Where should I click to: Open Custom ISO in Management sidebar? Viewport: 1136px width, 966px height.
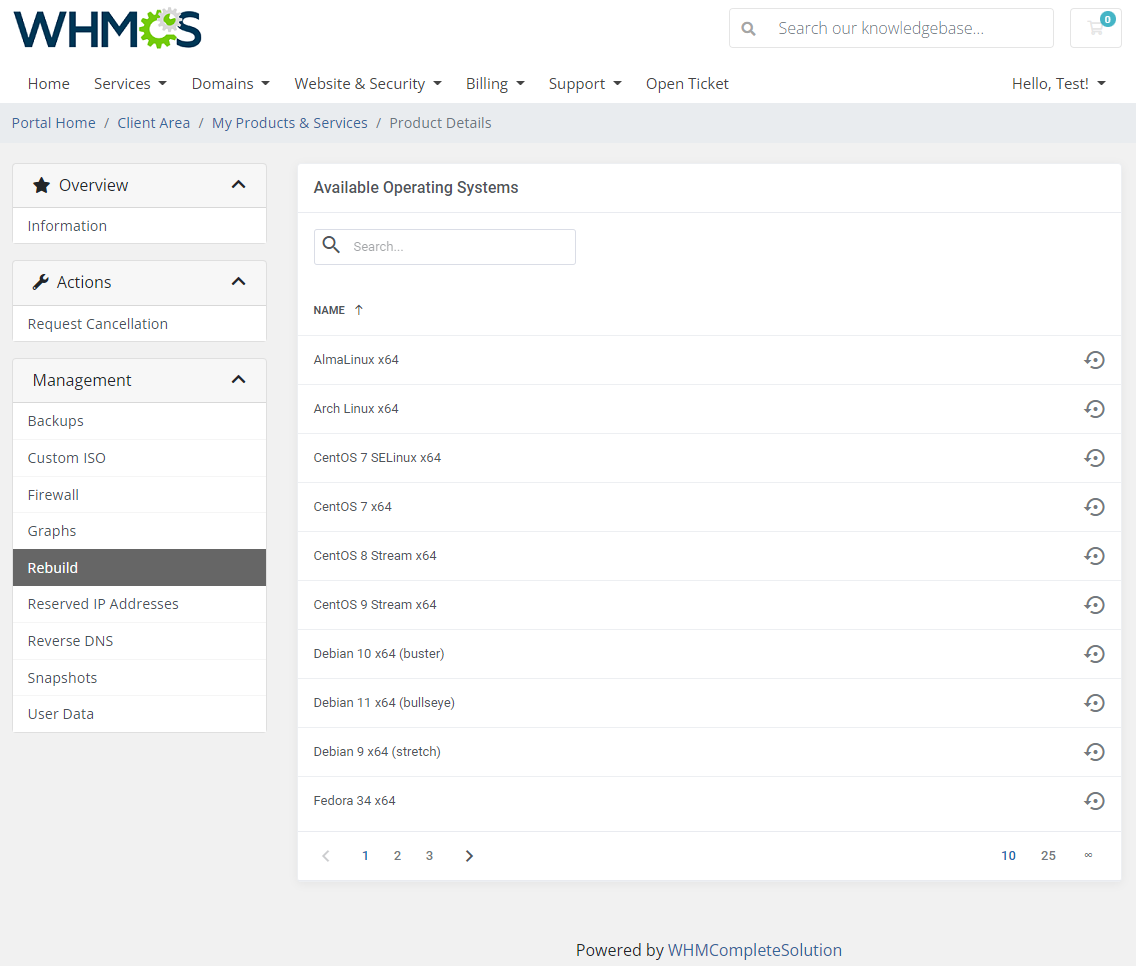(x=139, y=458)
